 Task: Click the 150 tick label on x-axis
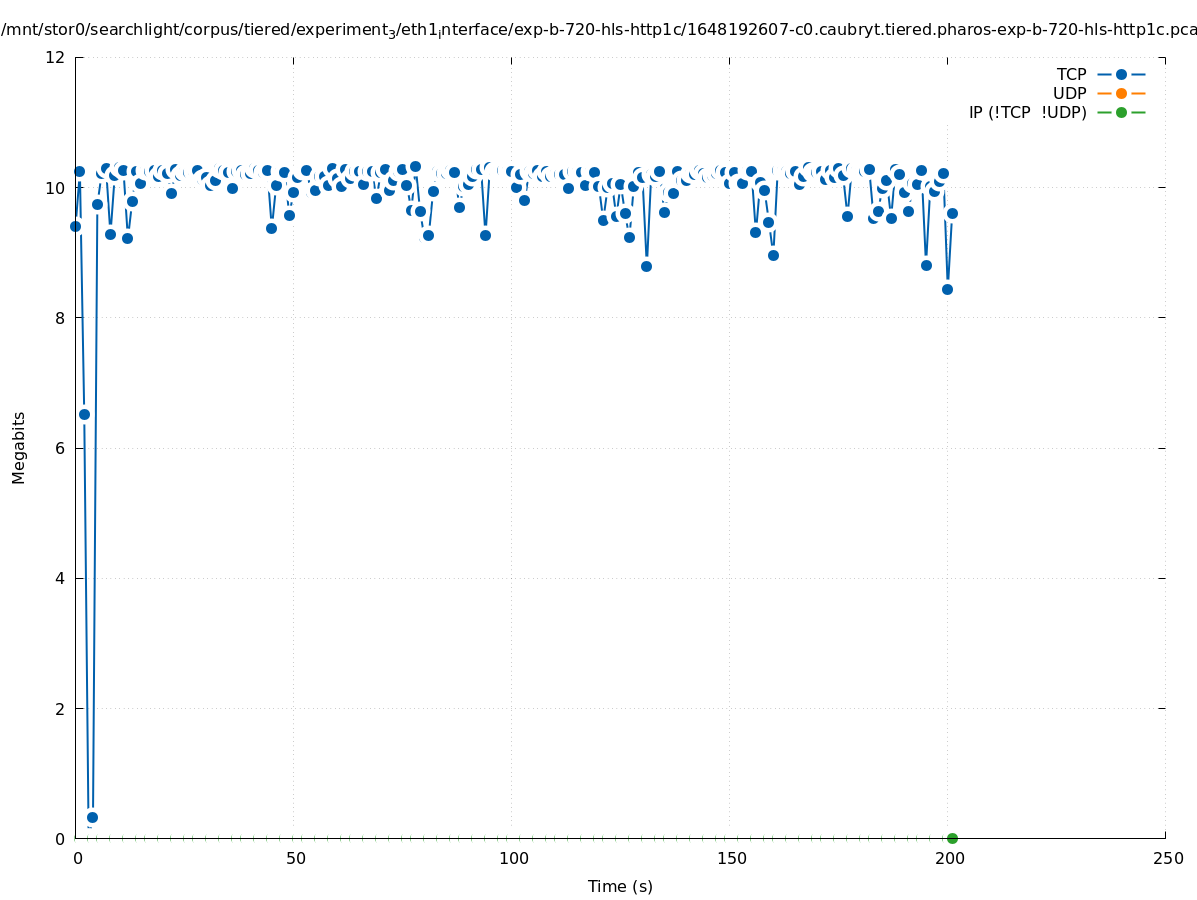tap(730, 858)
